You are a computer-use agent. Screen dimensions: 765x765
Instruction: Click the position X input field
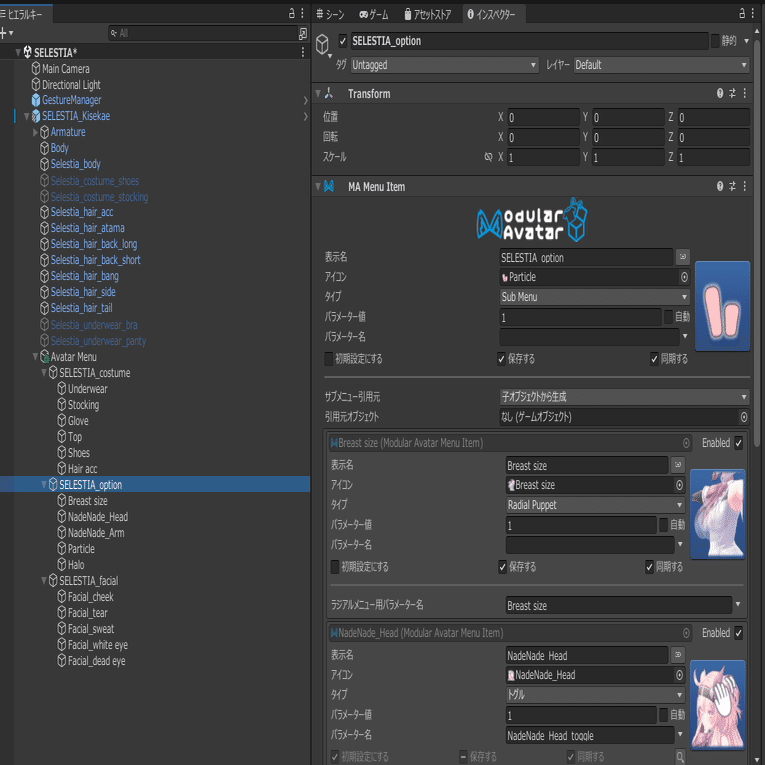(544, 117)
